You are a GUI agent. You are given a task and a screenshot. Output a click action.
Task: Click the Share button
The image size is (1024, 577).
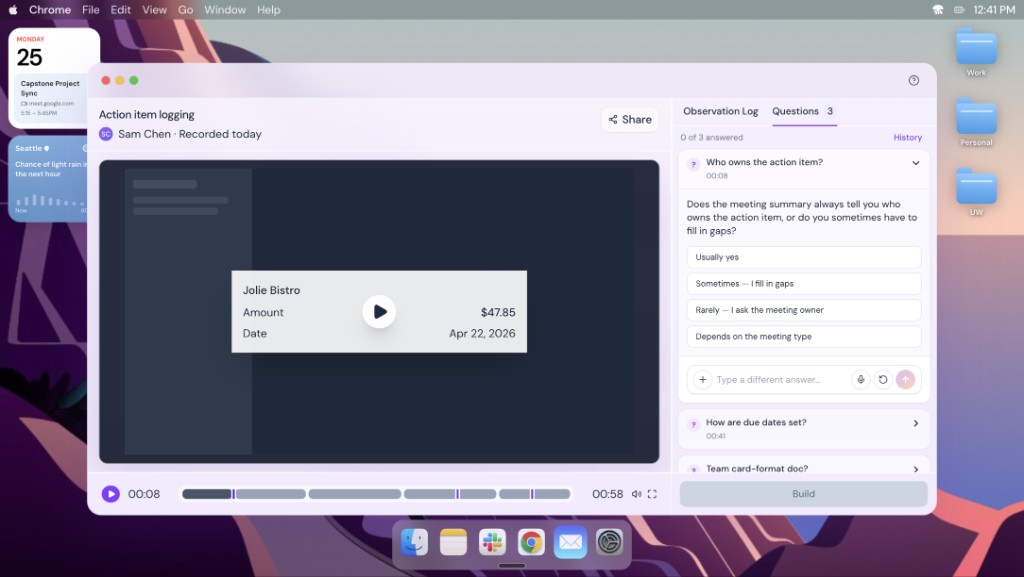coord(630,119)
